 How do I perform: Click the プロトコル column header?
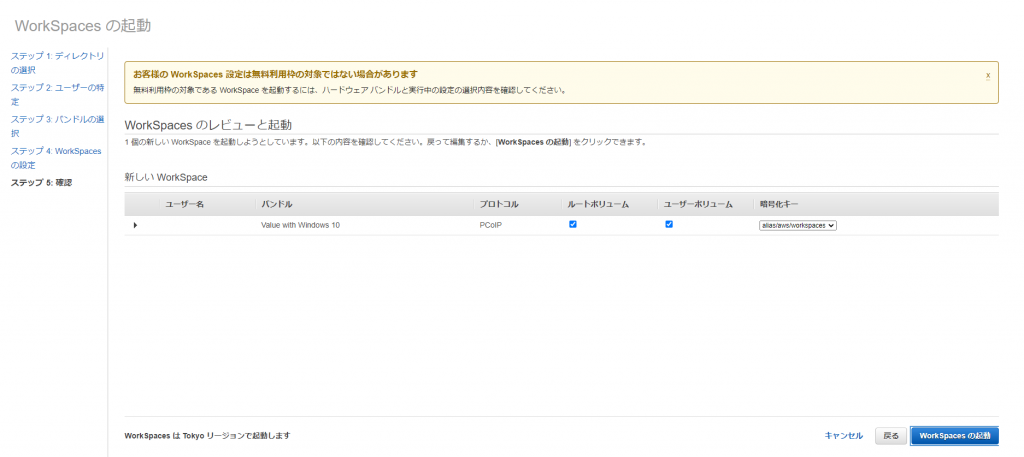click(499, 204)
